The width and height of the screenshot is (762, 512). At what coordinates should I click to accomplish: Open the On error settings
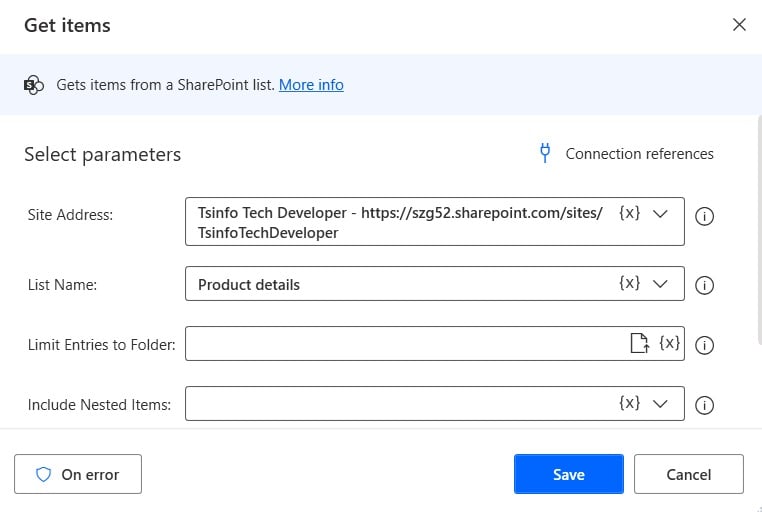(78, 474)
